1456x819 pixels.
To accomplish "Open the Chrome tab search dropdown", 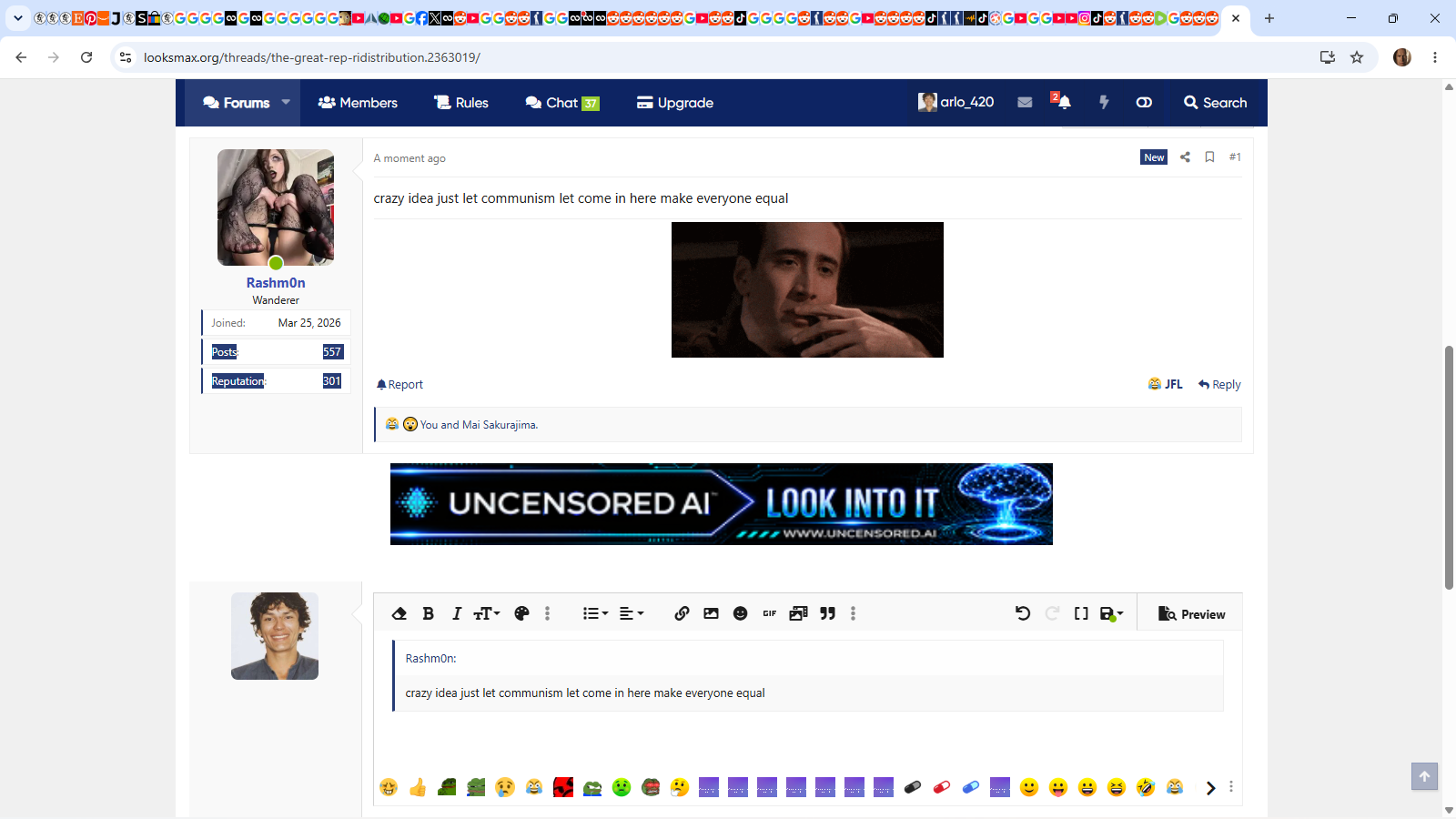I will click(18, 17).
